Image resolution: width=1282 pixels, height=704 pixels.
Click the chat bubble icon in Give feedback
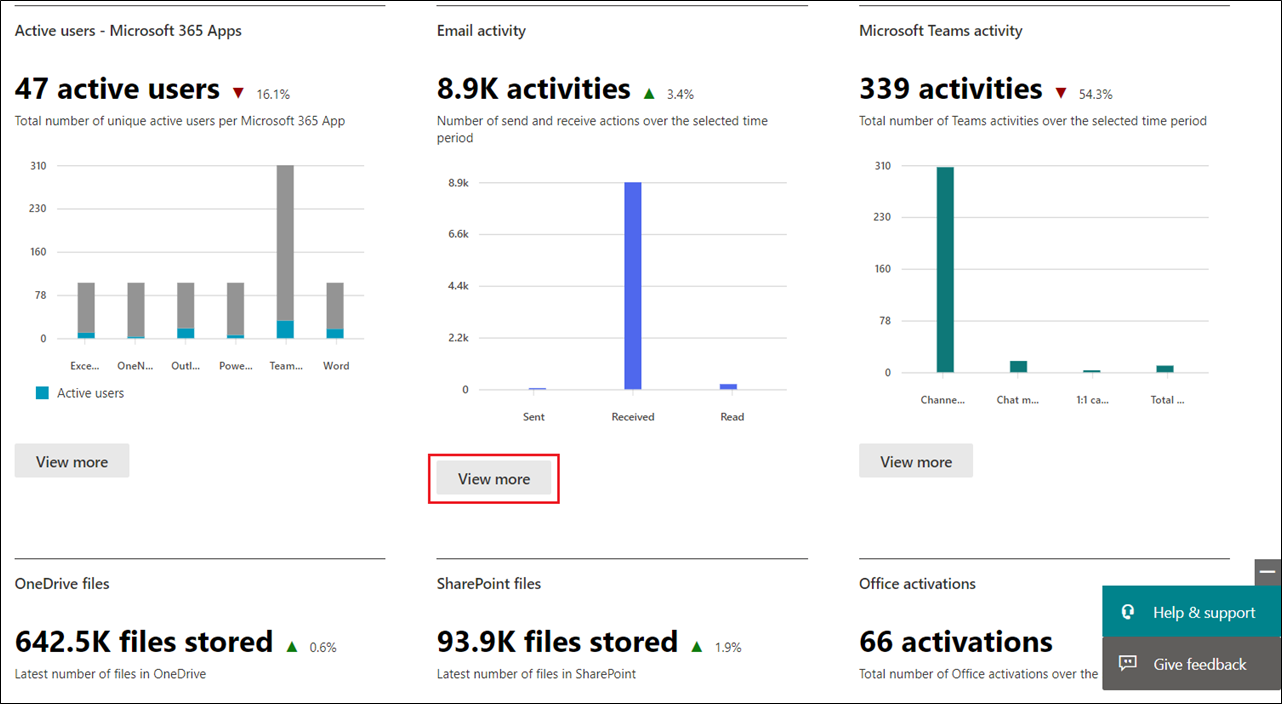[x=1128, y=663]
